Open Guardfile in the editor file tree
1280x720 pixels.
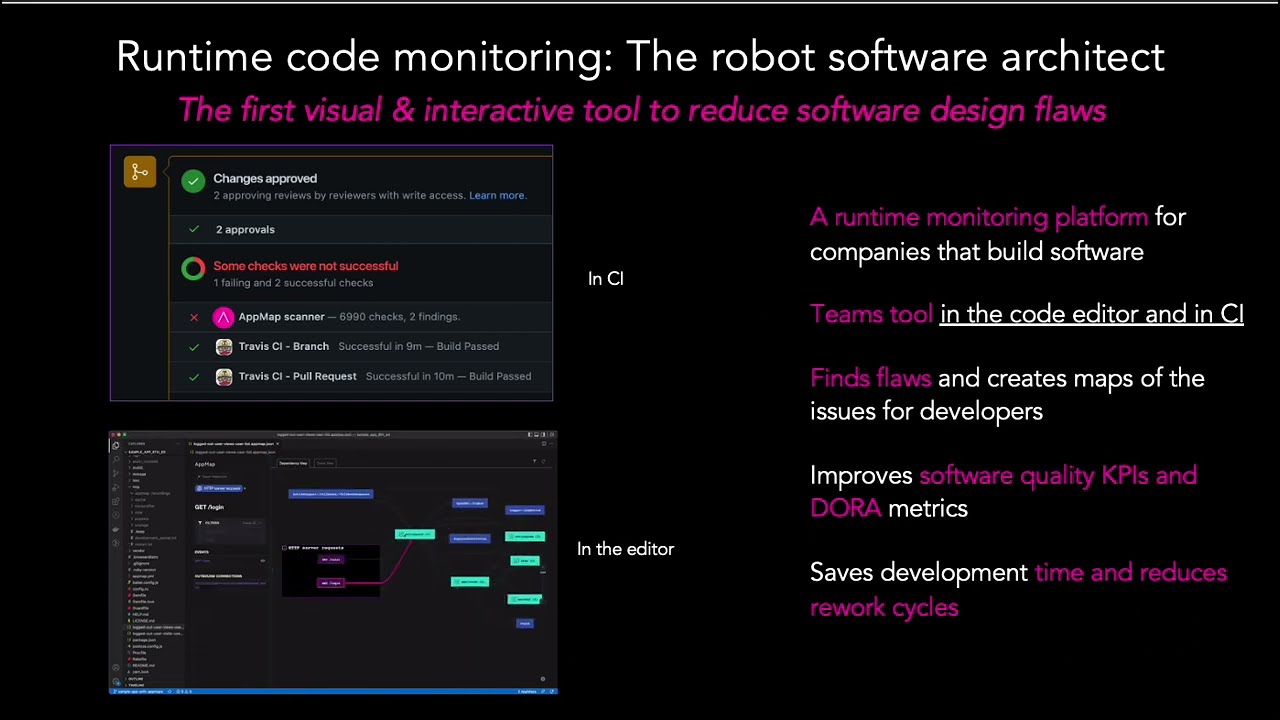point(140,608)
